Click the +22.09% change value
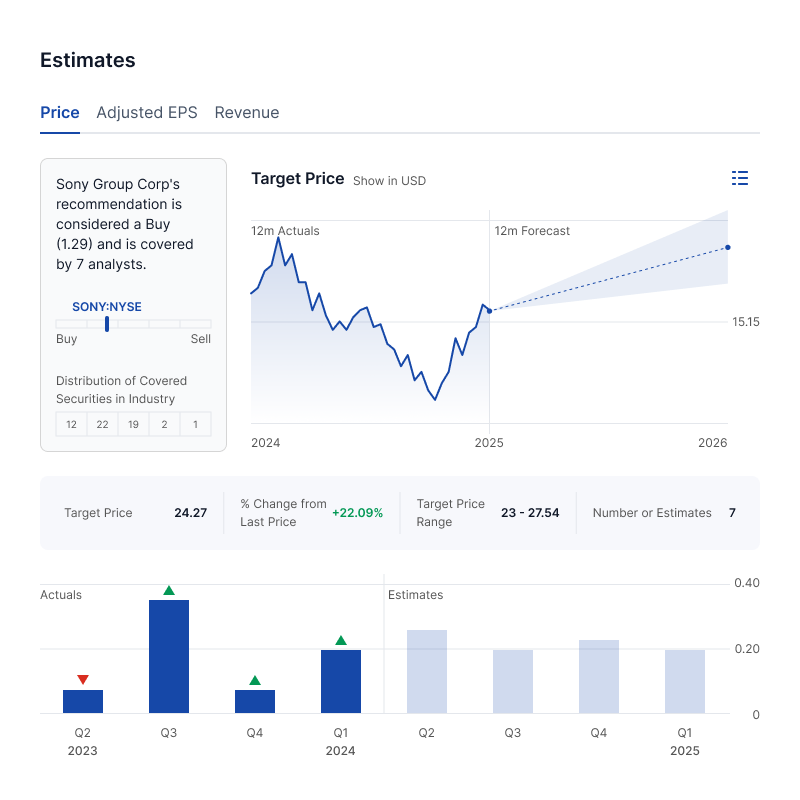The width and height of the screenshot is (800, 800). point(358,513)
